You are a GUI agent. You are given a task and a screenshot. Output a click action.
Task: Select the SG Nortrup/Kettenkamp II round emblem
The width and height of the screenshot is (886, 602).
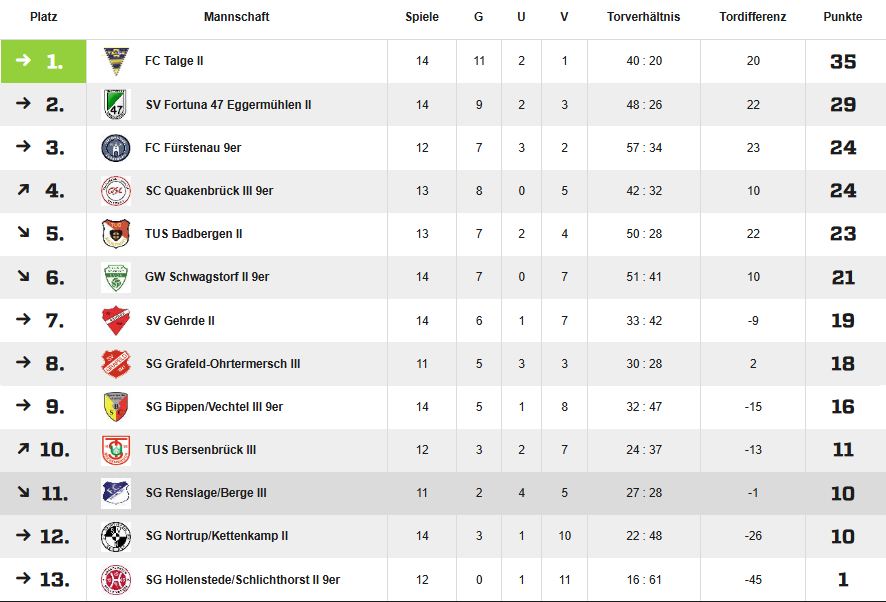click(x=116, y=536)
